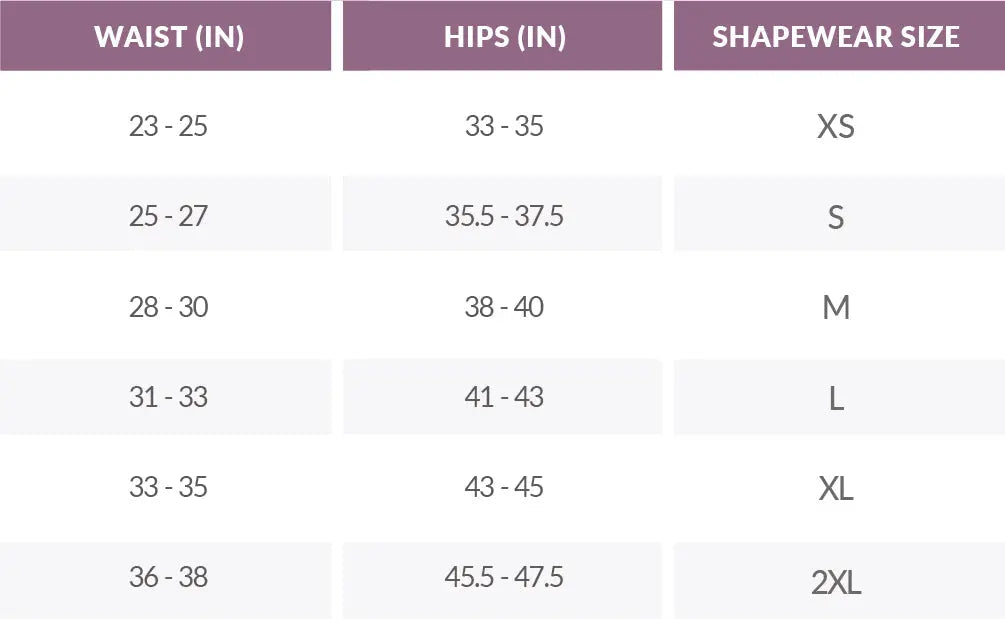Screen dimensions: 1005x619
Task: Pick the 2XL shapewear size cell
Action: pos(836,580)
